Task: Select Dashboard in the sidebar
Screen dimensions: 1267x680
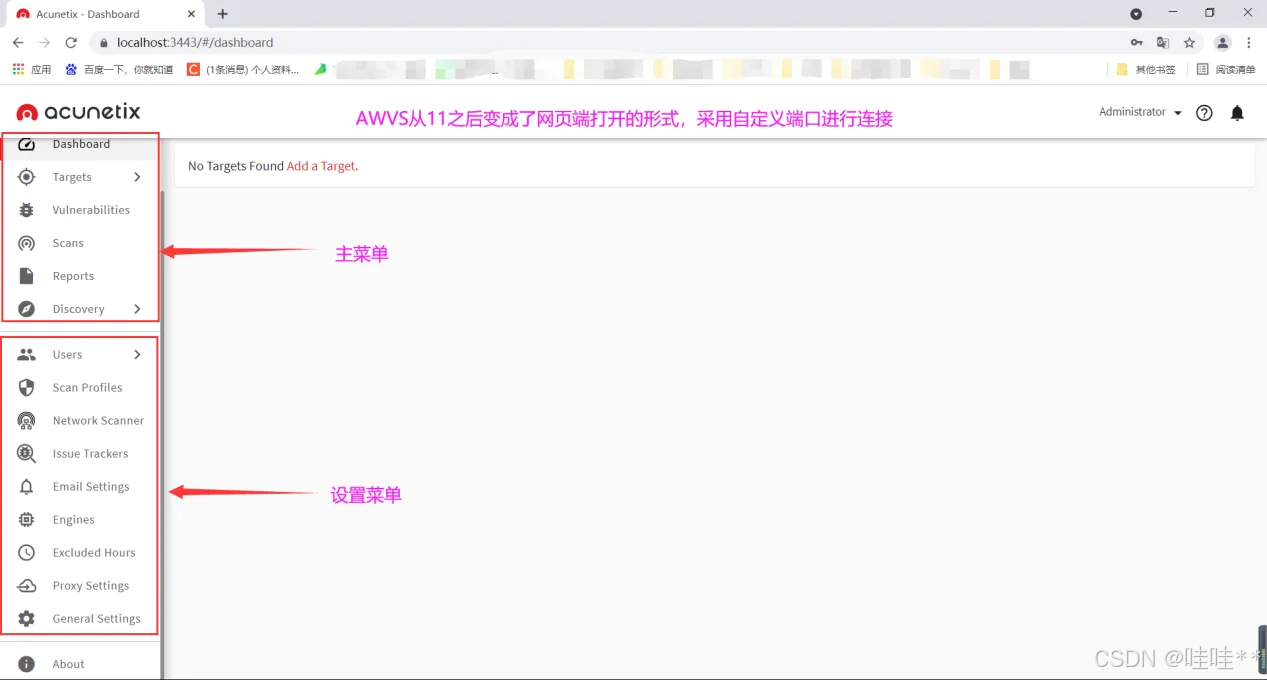Action: pos(80,144)
